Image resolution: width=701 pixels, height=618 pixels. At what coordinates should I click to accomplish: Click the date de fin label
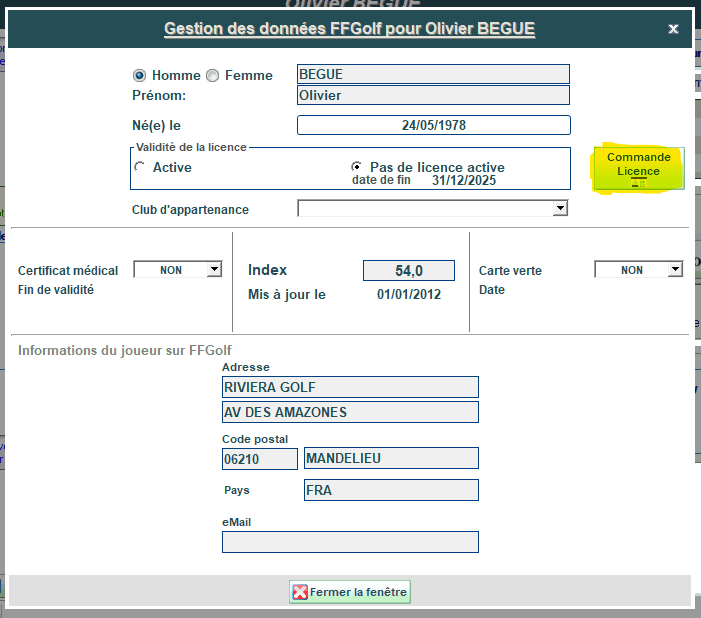381,180
